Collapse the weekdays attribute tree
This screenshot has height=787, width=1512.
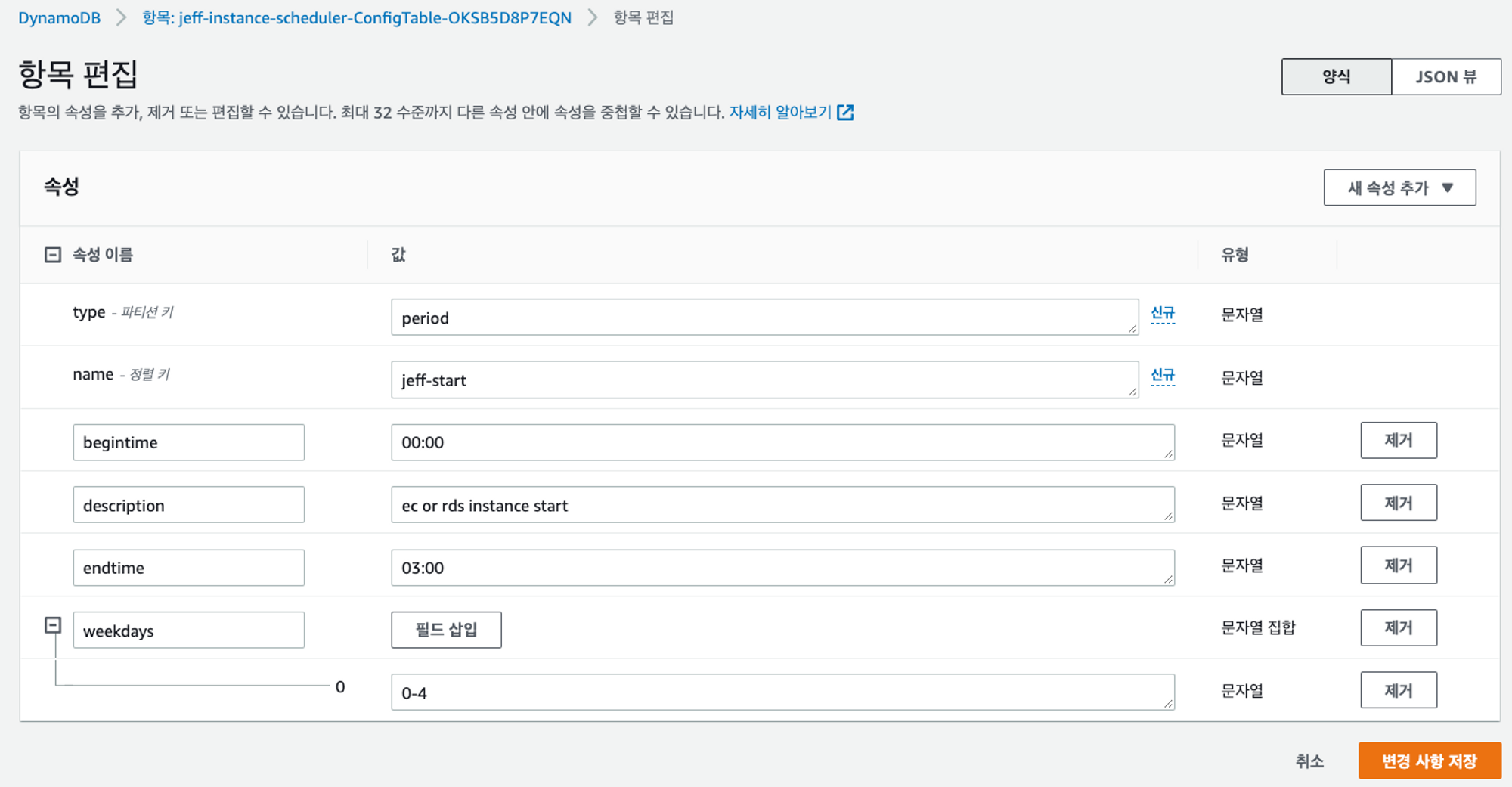(x=52, y=625)
